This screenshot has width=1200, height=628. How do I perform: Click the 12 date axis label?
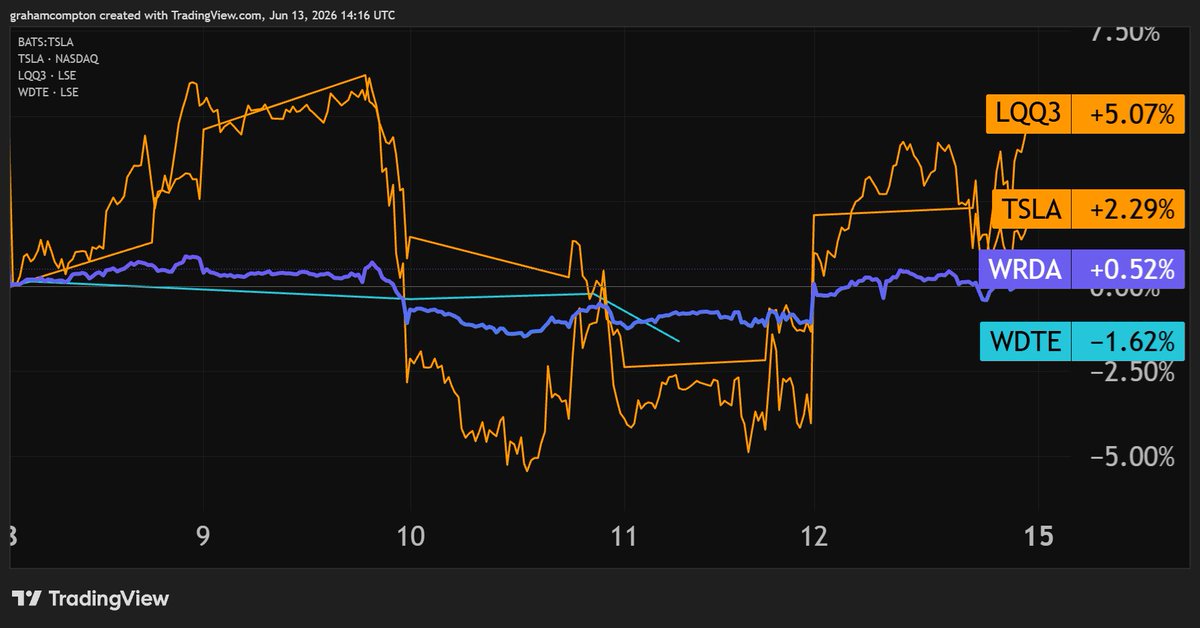pyautogui.click(x=815, y=536)
